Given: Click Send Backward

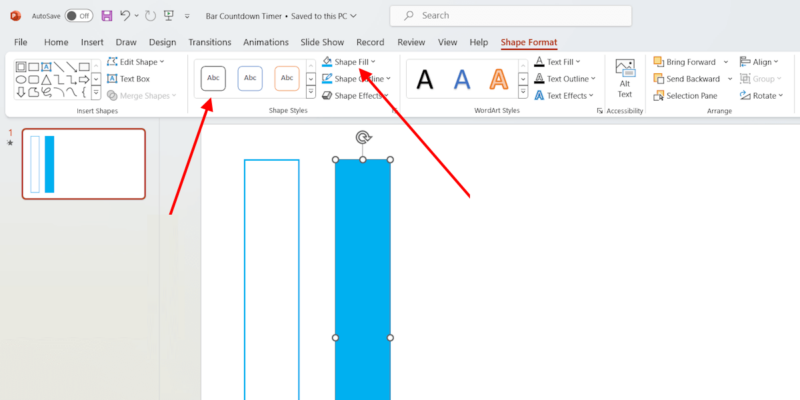Looking at the screenshot, I should (687, 79).
